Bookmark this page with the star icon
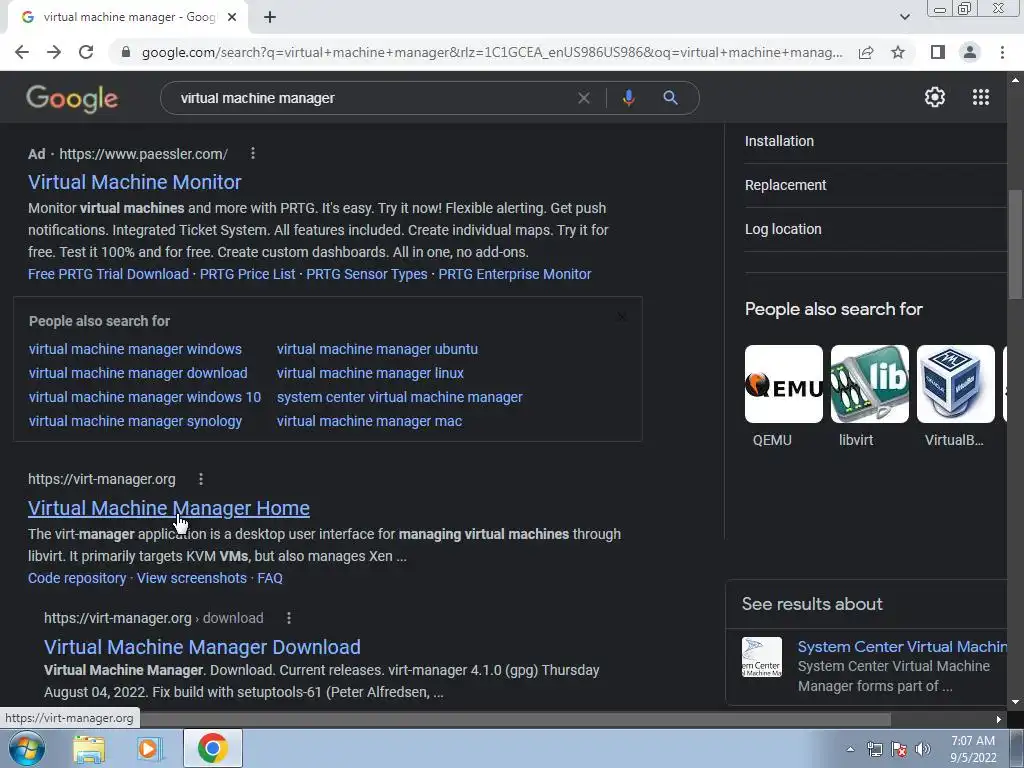 click(x=898, y=52)
